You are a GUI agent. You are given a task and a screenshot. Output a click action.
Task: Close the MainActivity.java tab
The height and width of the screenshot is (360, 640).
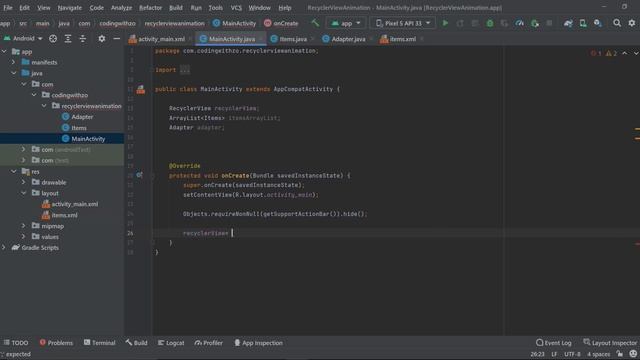pyautogui.click(x=261, y=39)
